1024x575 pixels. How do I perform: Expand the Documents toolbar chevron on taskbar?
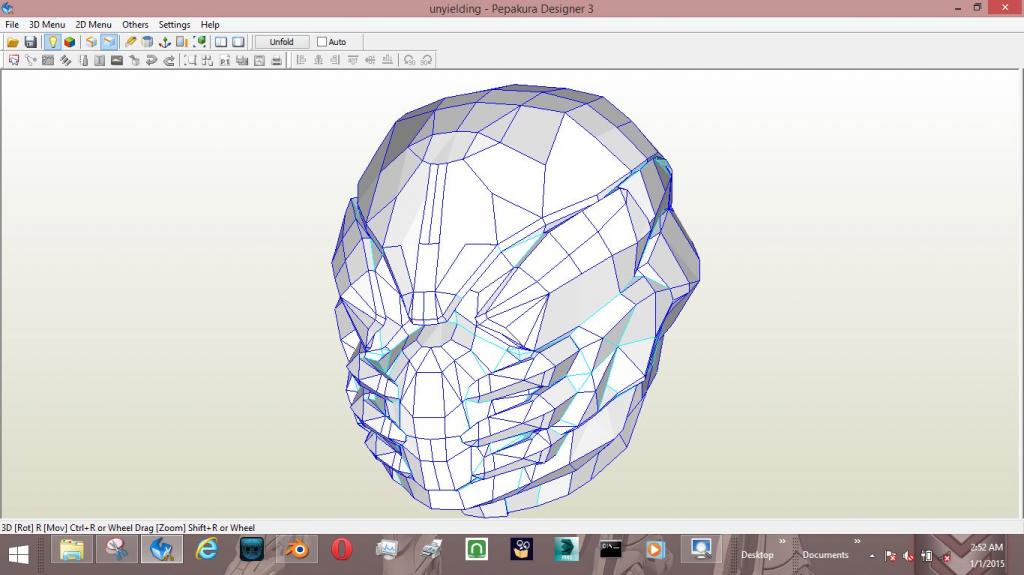click(x=857, y=542)
